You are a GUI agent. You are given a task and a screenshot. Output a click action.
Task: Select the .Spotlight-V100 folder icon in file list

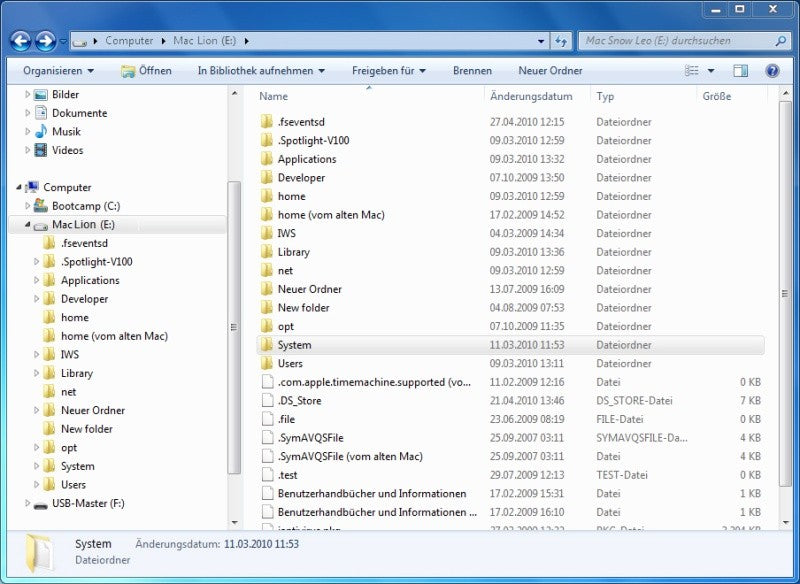(x=266, y=140)
